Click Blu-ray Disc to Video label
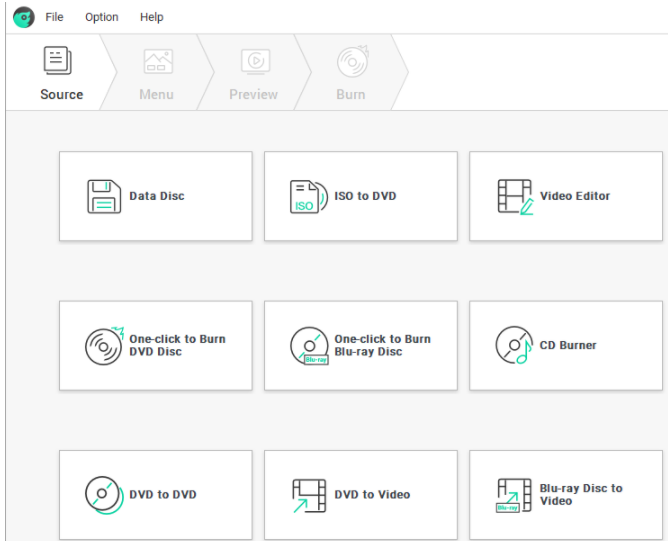The width and height of the screenshot is (668, 541). (581, 495)
